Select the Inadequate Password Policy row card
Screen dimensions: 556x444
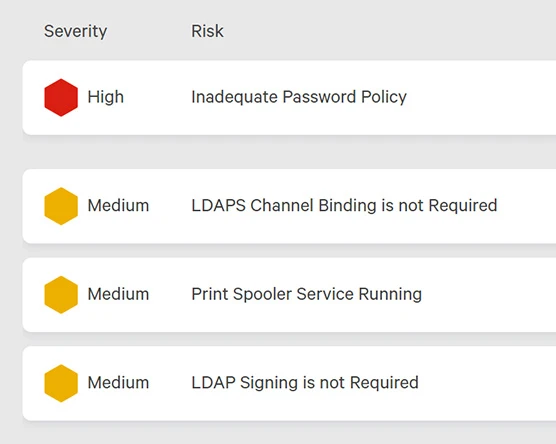pos(289,98)
